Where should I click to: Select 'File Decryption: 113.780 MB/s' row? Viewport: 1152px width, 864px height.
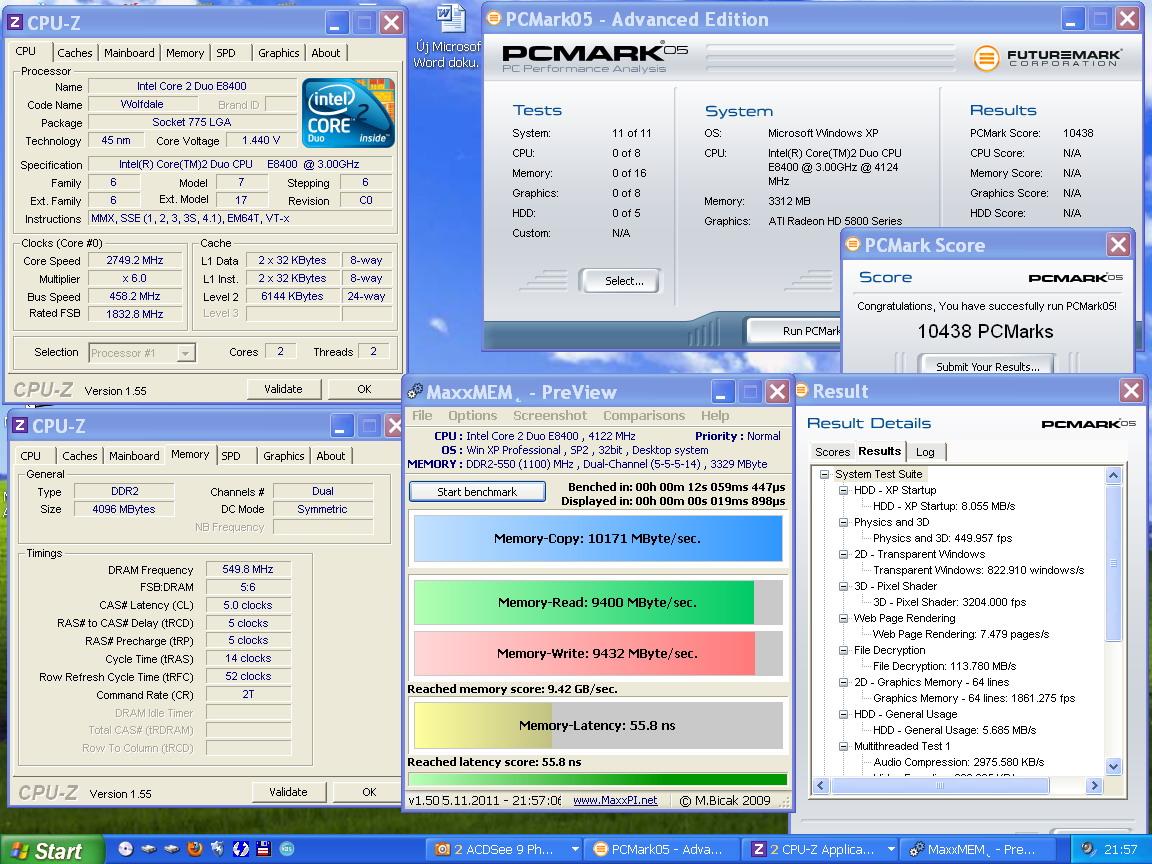tap(944, 666)
